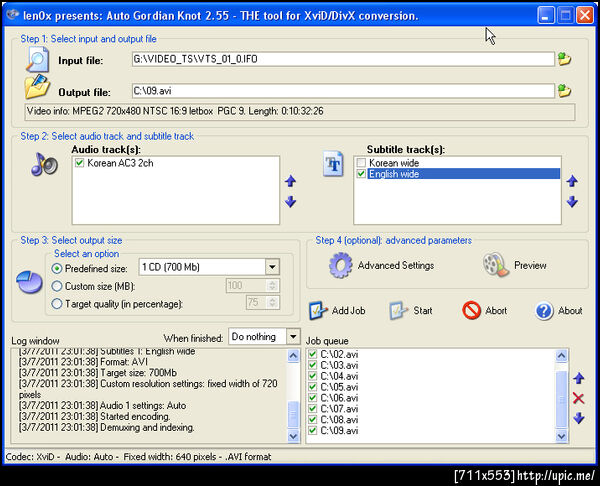Browse for input file folder icon
The width and height of the screenshot is (600, 486).
click(x=564, y=59)
